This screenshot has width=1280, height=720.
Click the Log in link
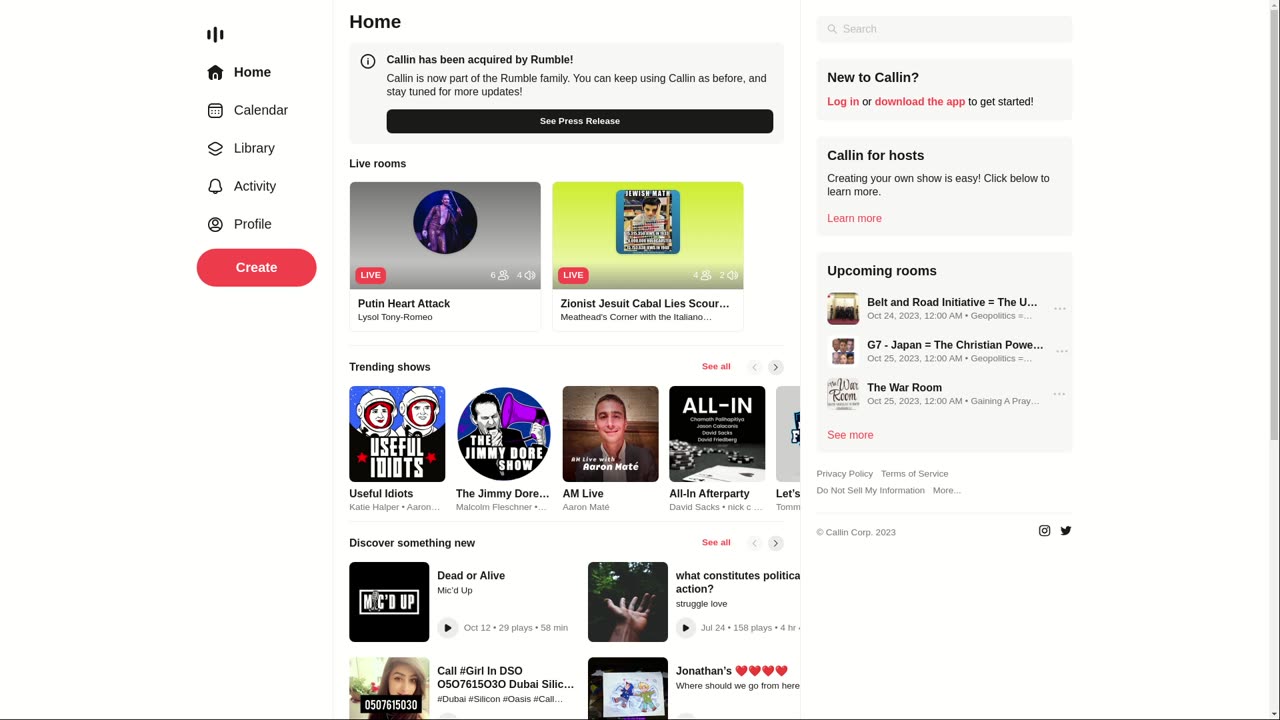pos(843,102)
